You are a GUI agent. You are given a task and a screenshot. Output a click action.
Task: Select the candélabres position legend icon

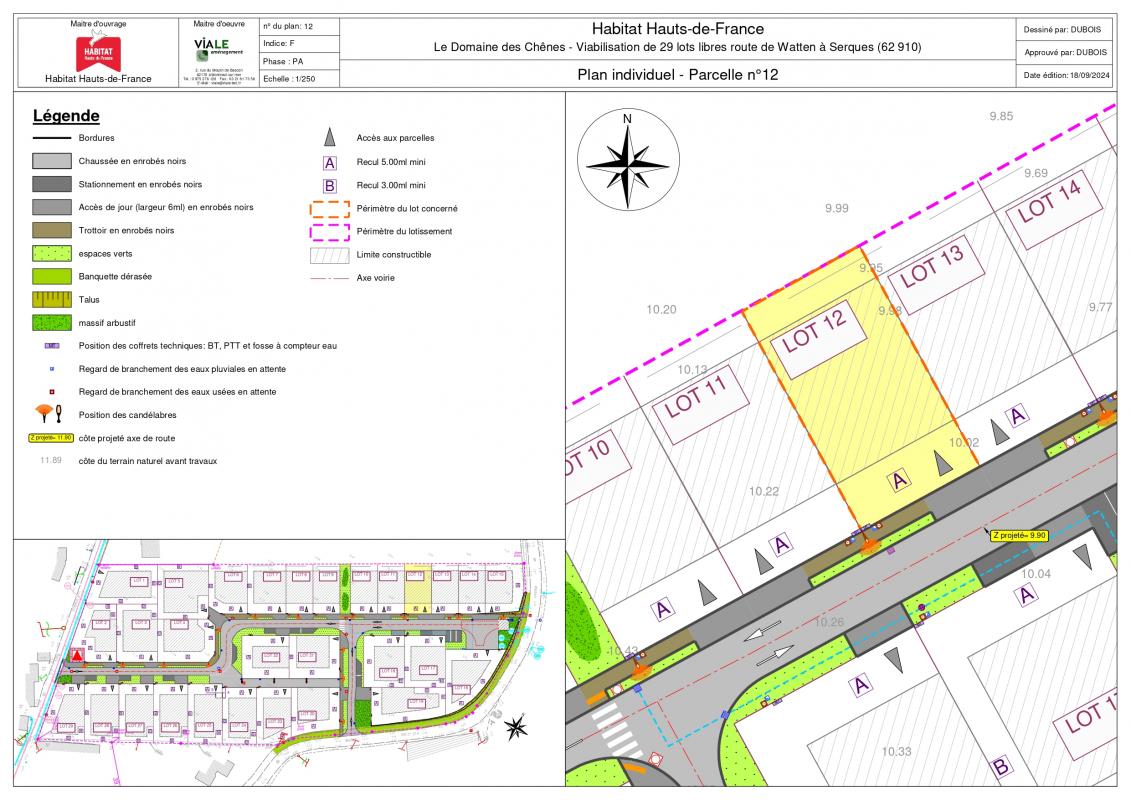coord(52,414)
